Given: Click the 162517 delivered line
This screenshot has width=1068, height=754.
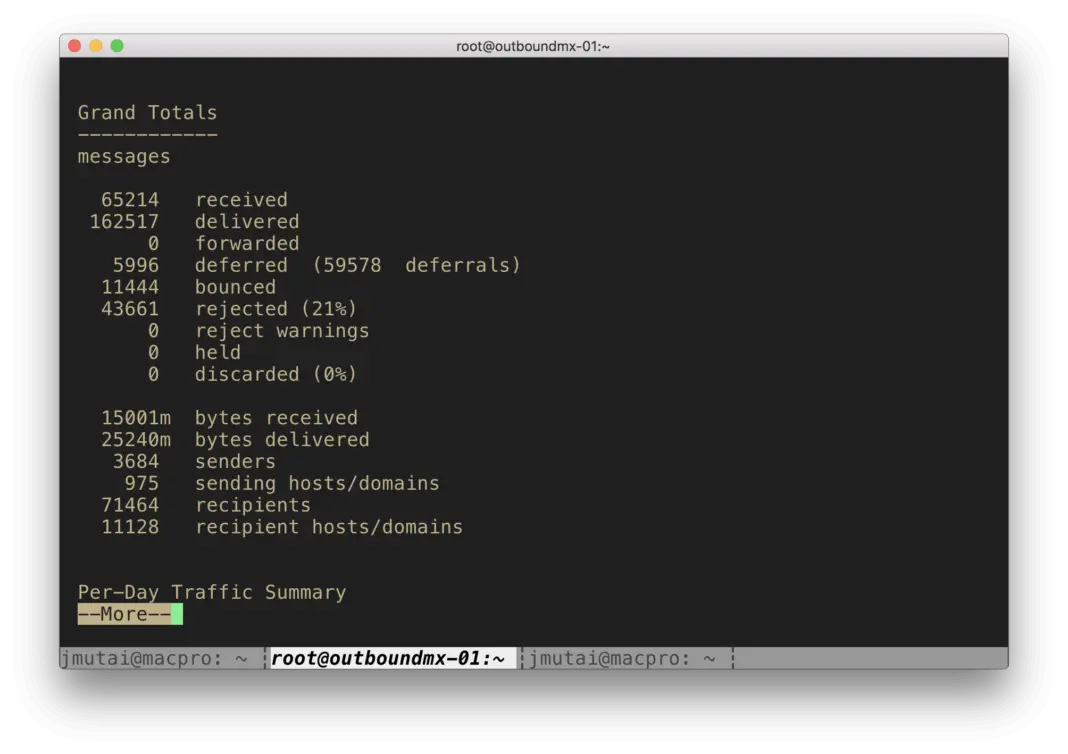Looking at the screenshot, I should tap(194, 221).
